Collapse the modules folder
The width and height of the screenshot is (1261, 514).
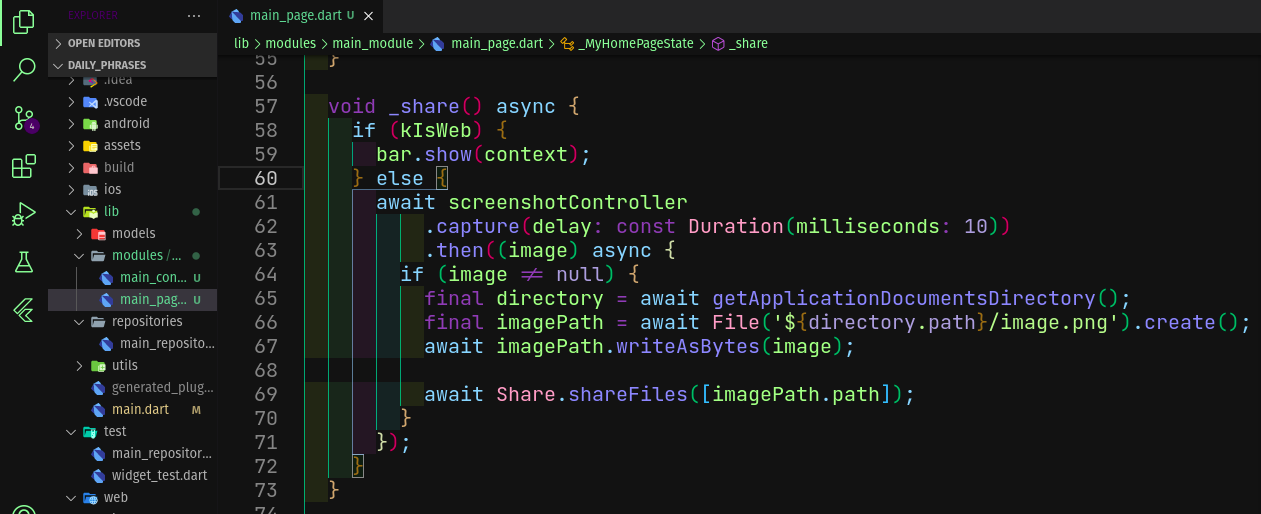(x=132, y=255)
